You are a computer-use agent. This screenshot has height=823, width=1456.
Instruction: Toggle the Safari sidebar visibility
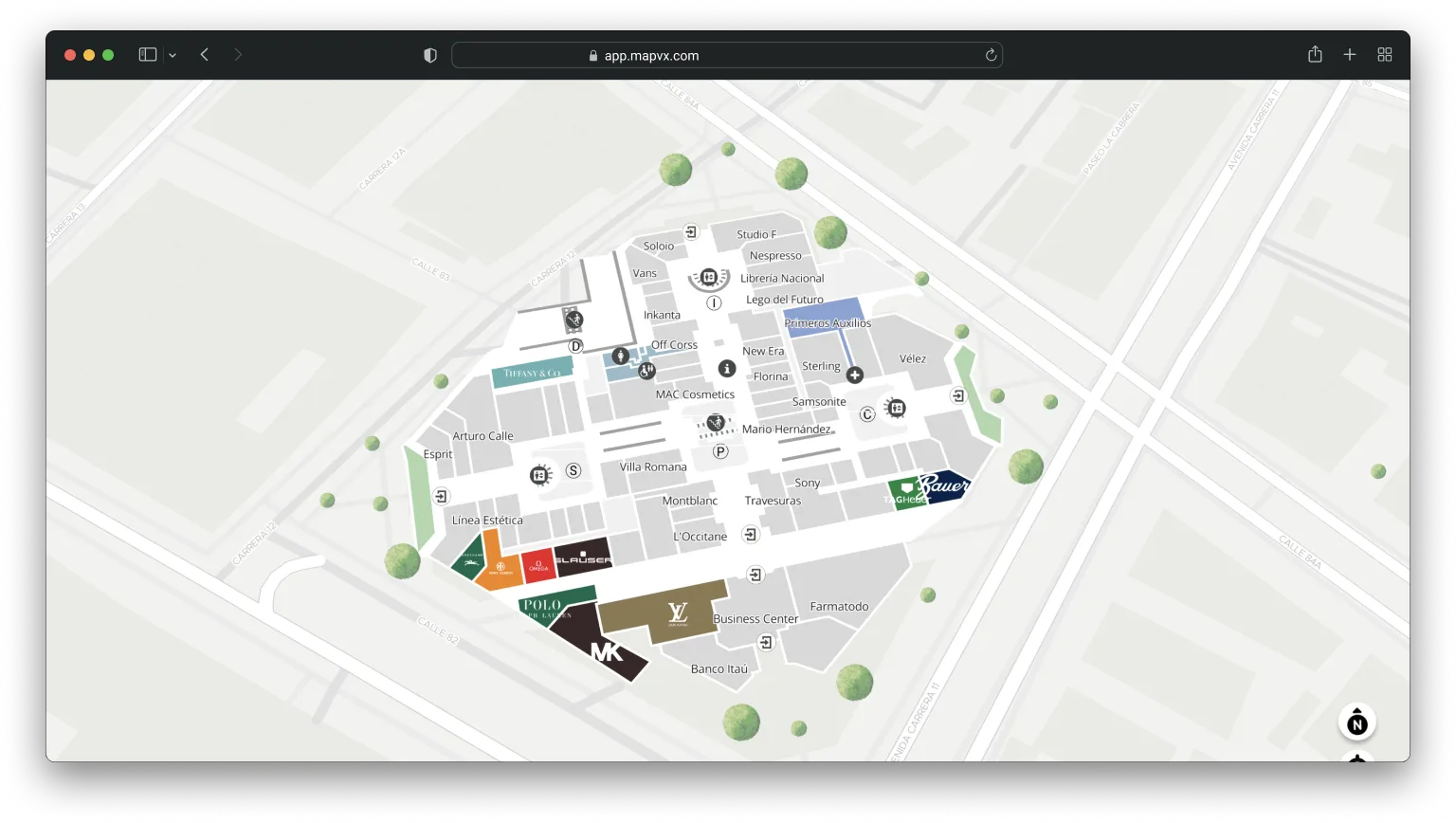pos(148,54)
